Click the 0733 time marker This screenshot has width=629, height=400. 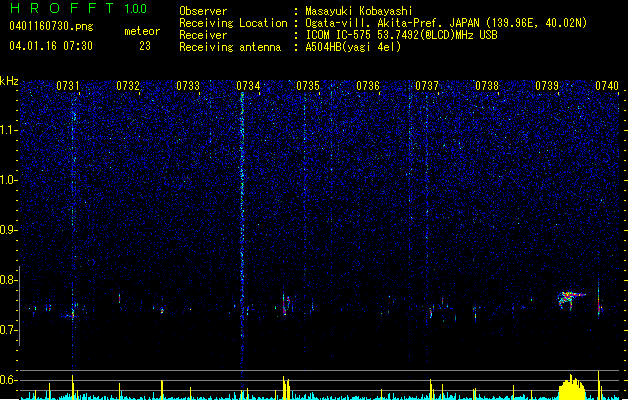(x=188, y=85)
